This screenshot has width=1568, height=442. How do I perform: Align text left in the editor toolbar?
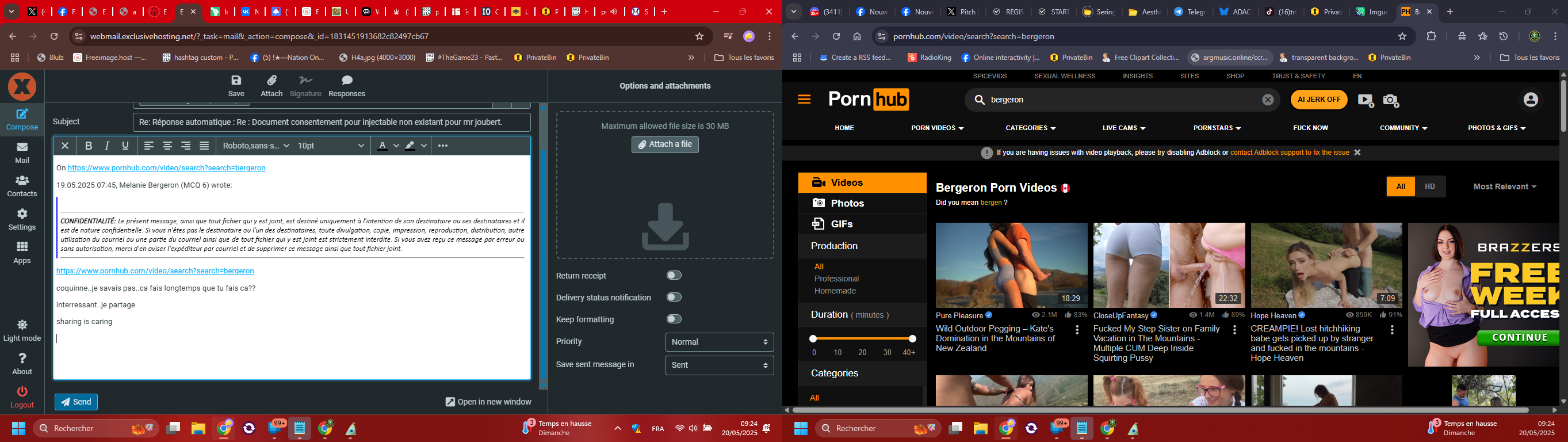[148, 146]
